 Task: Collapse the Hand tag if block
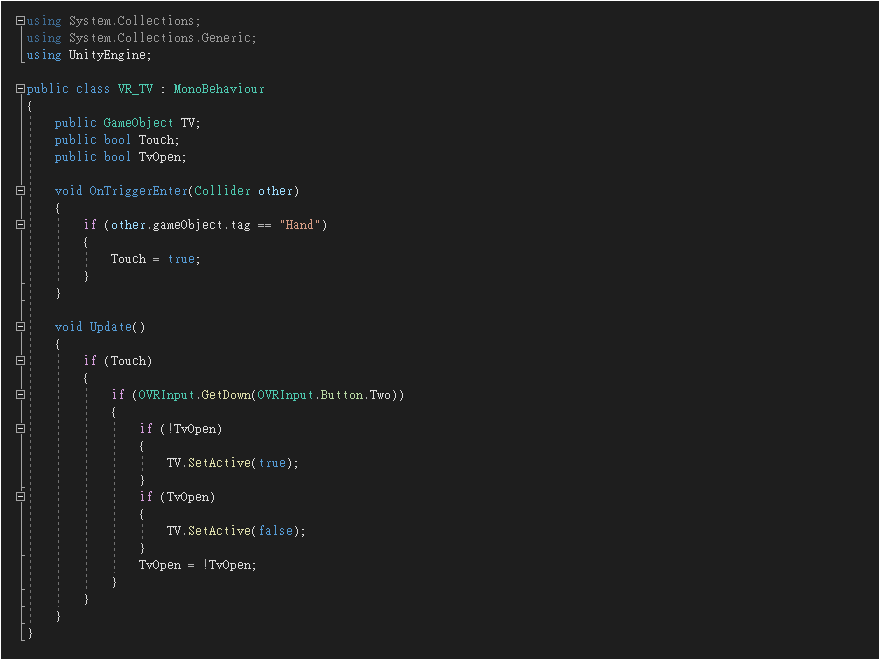pos(20,224)
